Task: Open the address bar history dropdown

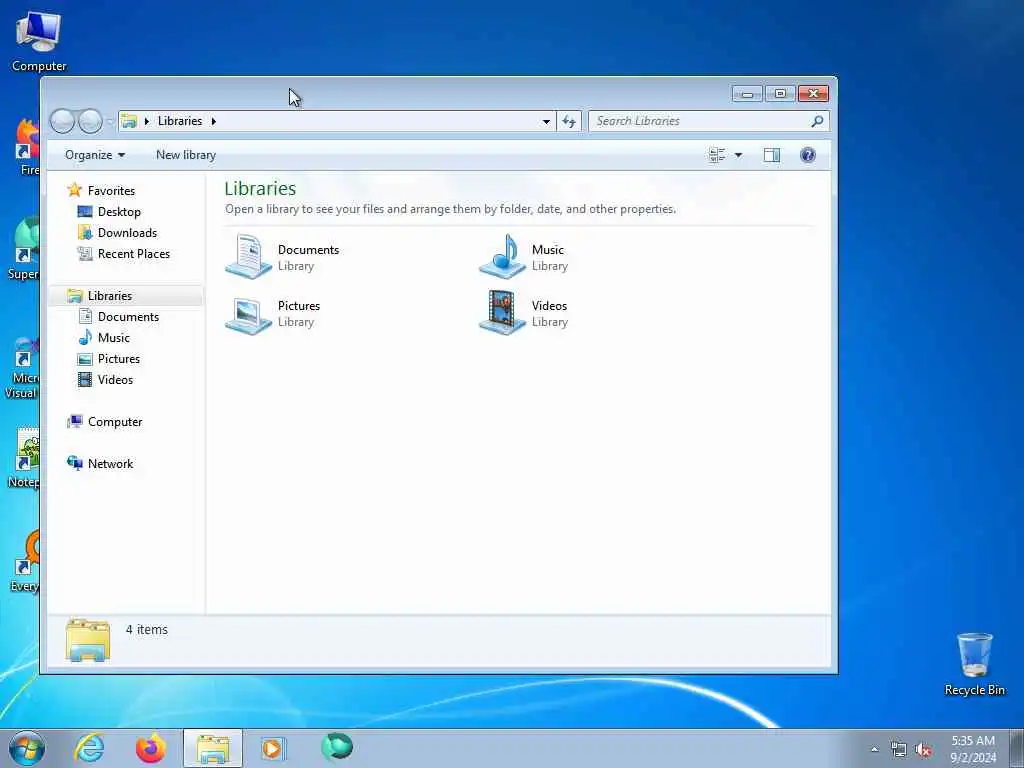Action: (546, 121)
